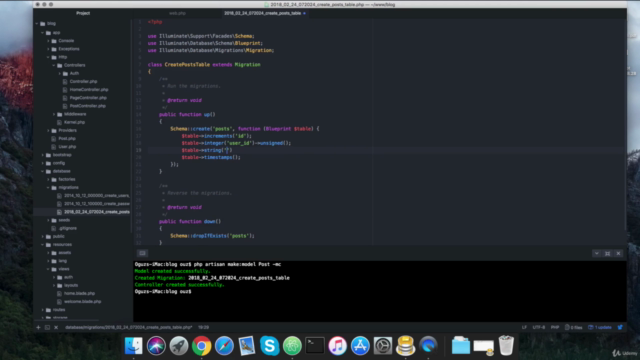
Task: Open Sequel Pro pancake icon in dock
Action: point(405,346)
